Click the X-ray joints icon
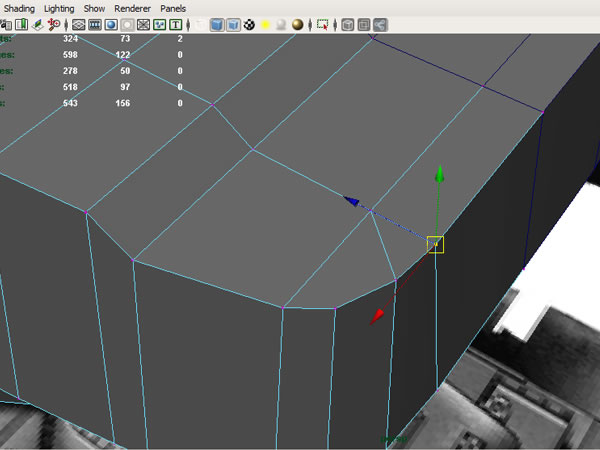This screenshot has height=450, width=600. click(x=380, y=25)
